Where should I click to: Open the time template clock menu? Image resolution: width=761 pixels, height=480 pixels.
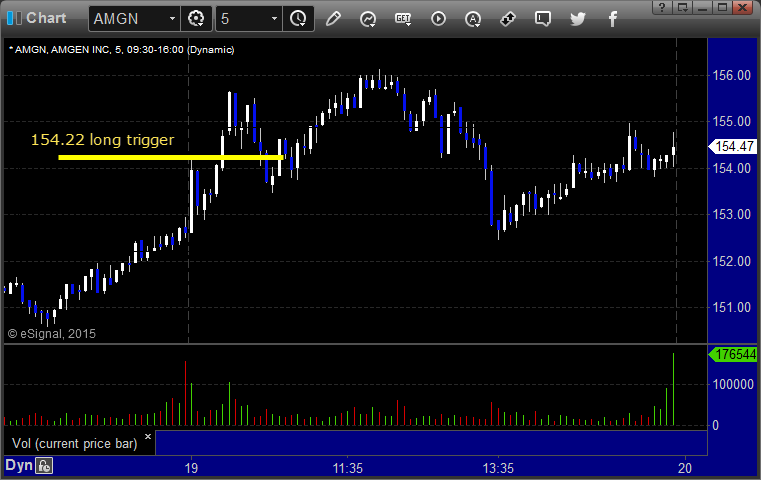pos(298,19)
